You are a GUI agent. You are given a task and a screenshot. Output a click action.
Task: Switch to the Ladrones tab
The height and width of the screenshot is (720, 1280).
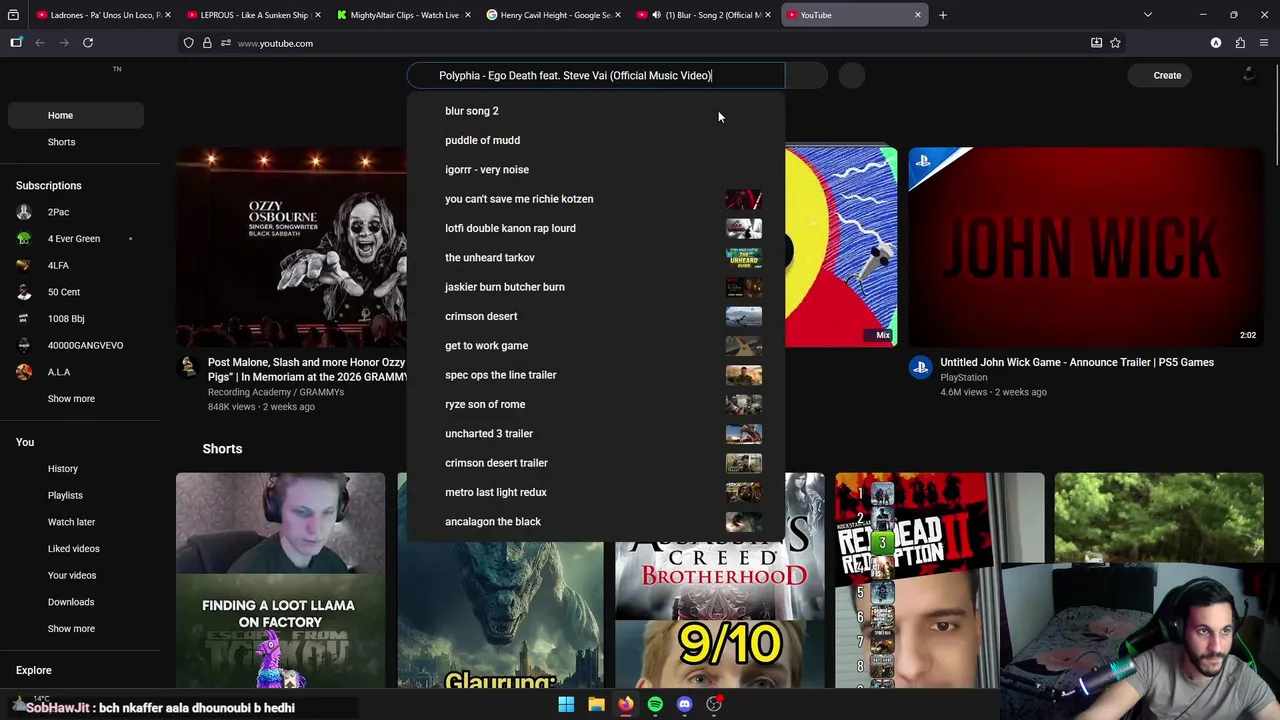click(104, 15)
